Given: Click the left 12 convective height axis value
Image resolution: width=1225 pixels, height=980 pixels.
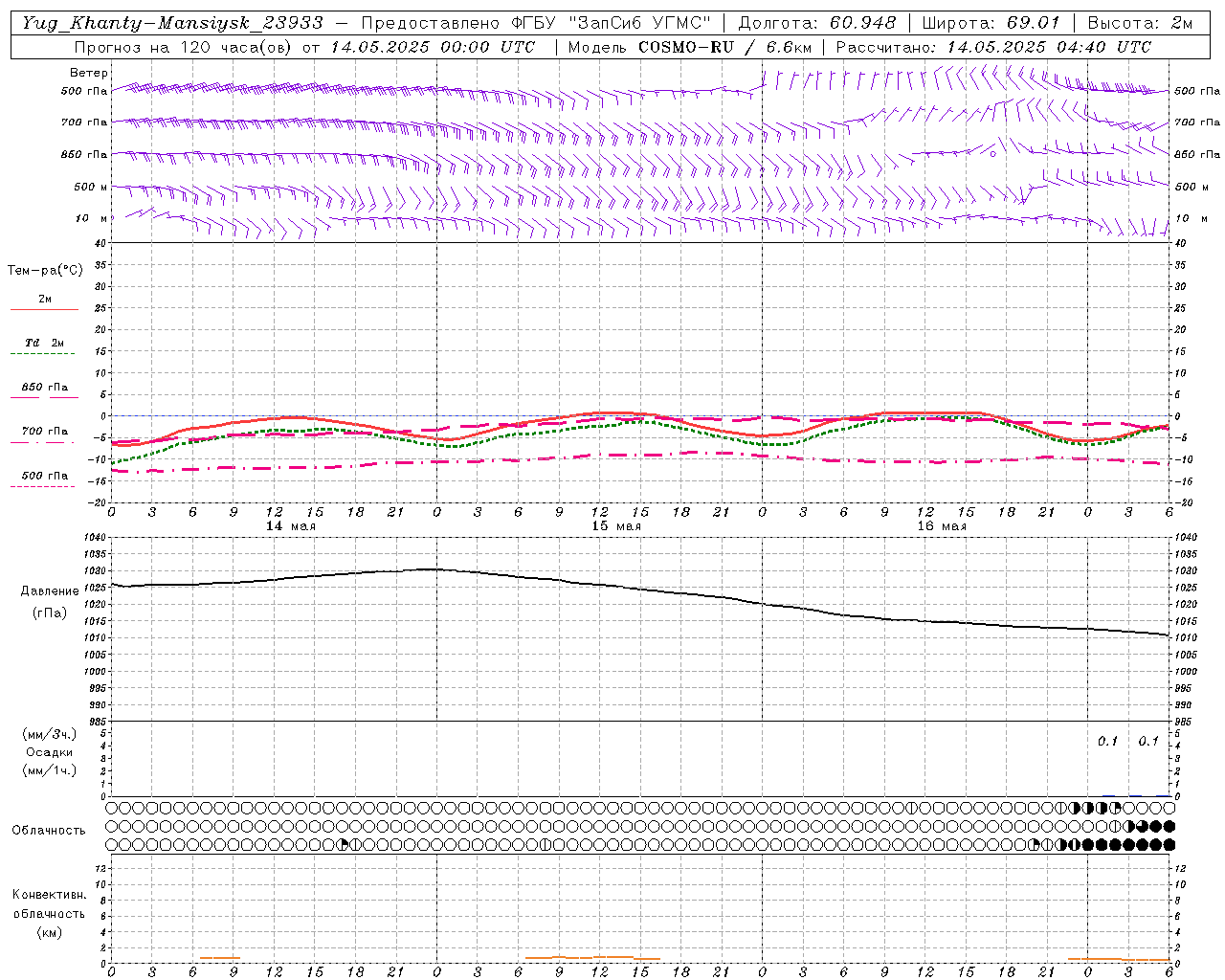Looking at the screenshot, I should coord(100,869).
